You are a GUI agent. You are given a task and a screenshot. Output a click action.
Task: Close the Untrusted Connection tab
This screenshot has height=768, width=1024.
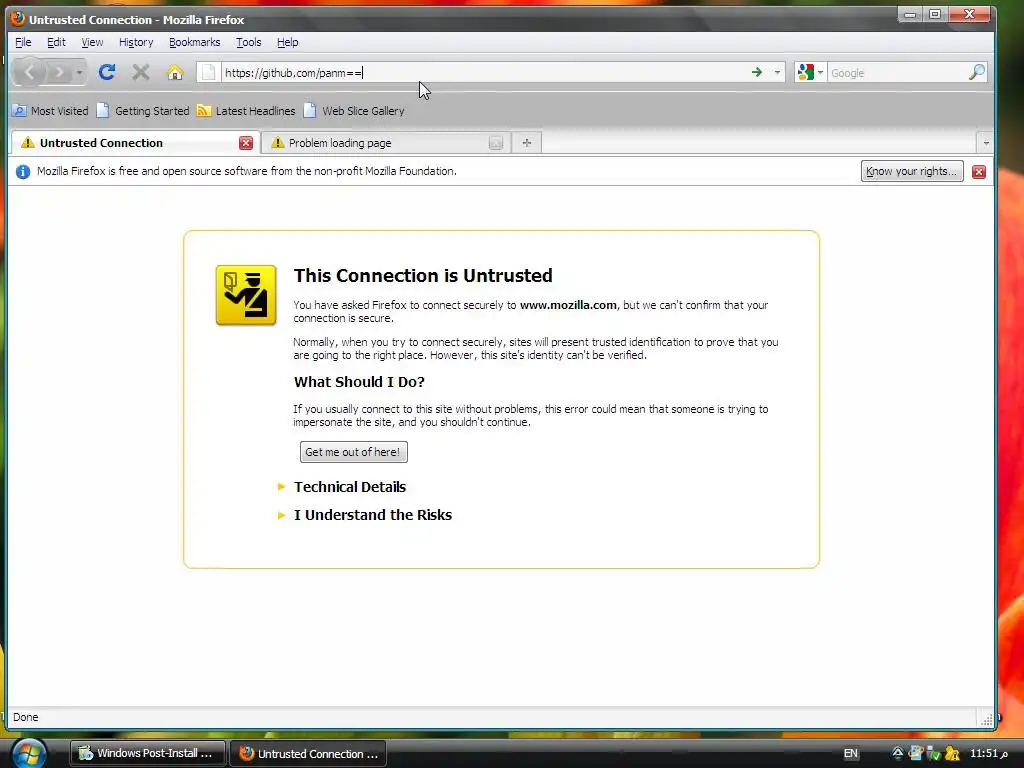click(246, 143)
